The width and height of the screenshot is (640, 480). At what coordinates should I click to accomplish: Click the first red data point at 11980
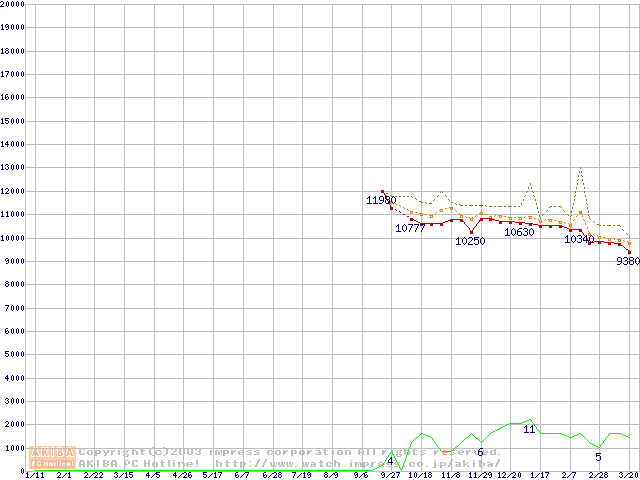(382, 191)
